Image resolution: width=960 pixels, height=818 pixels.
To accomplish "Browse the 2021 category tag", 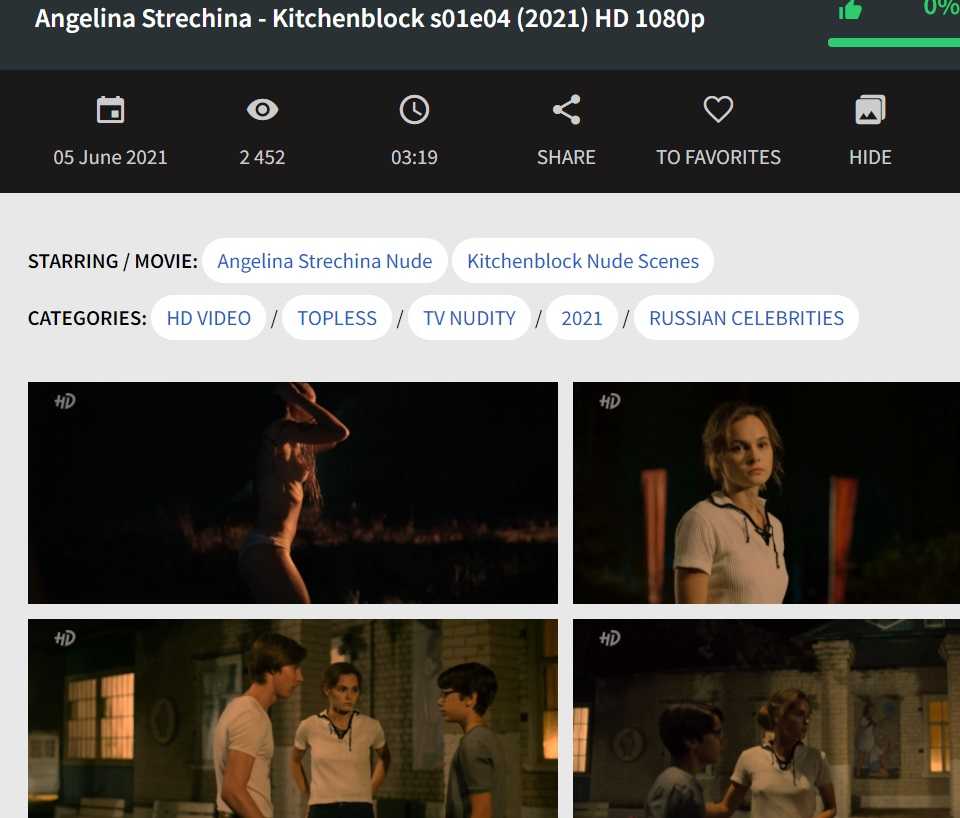I will point(582,318).
